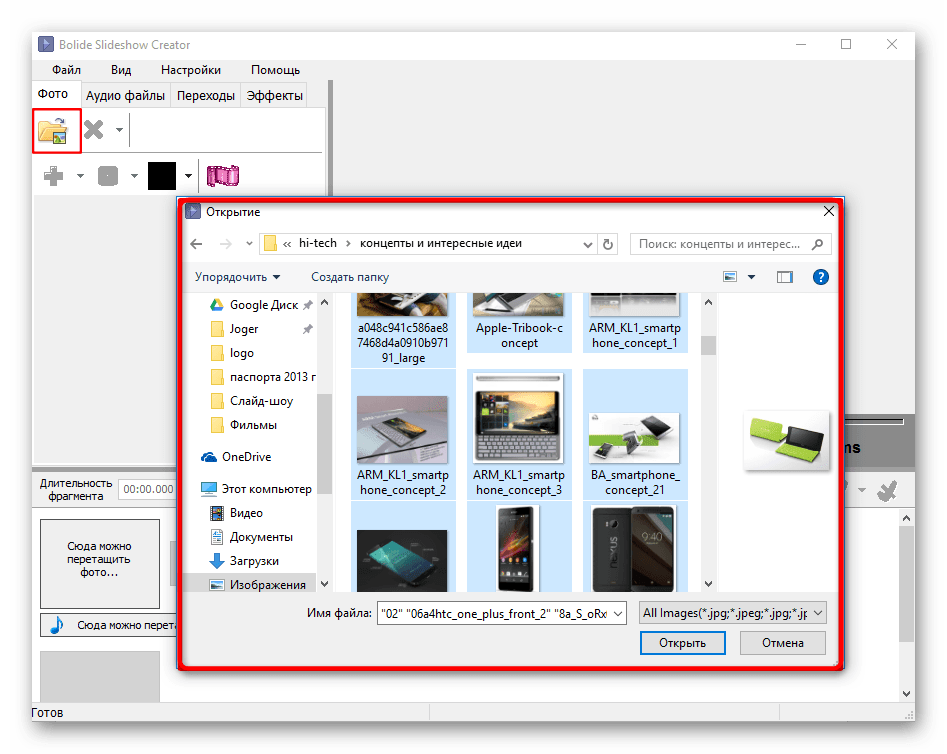
Task: Toggle the preview pane icon
Action: (x=785, y=277)
